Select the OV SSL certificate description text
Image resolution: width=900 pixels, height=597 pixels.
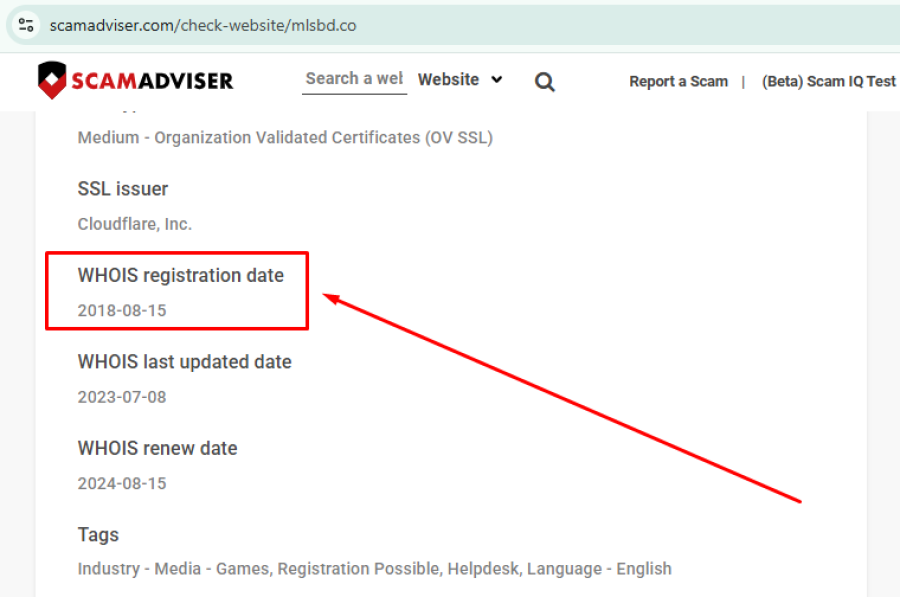pyautogui.click(x=285, y=138)
